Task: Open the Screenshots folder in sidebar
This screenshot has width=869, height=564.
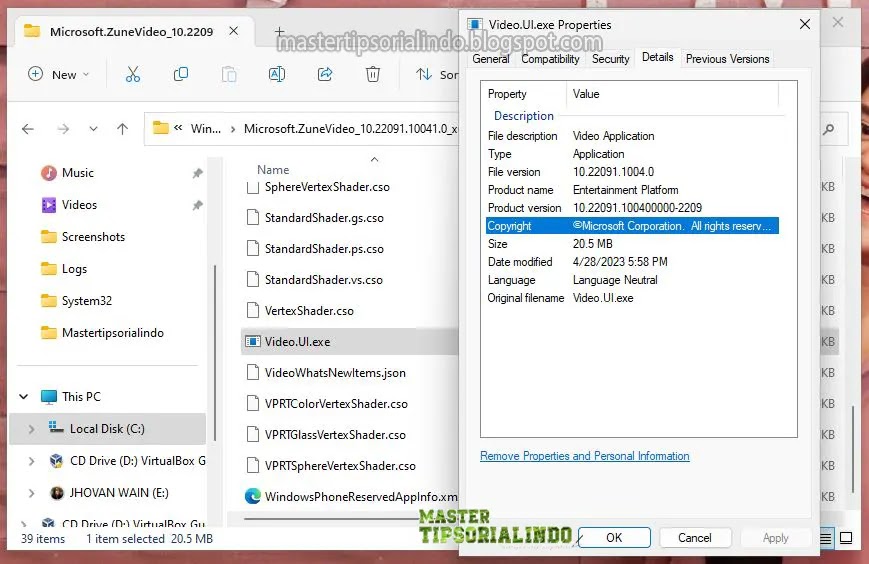Action: coord(93,237)
